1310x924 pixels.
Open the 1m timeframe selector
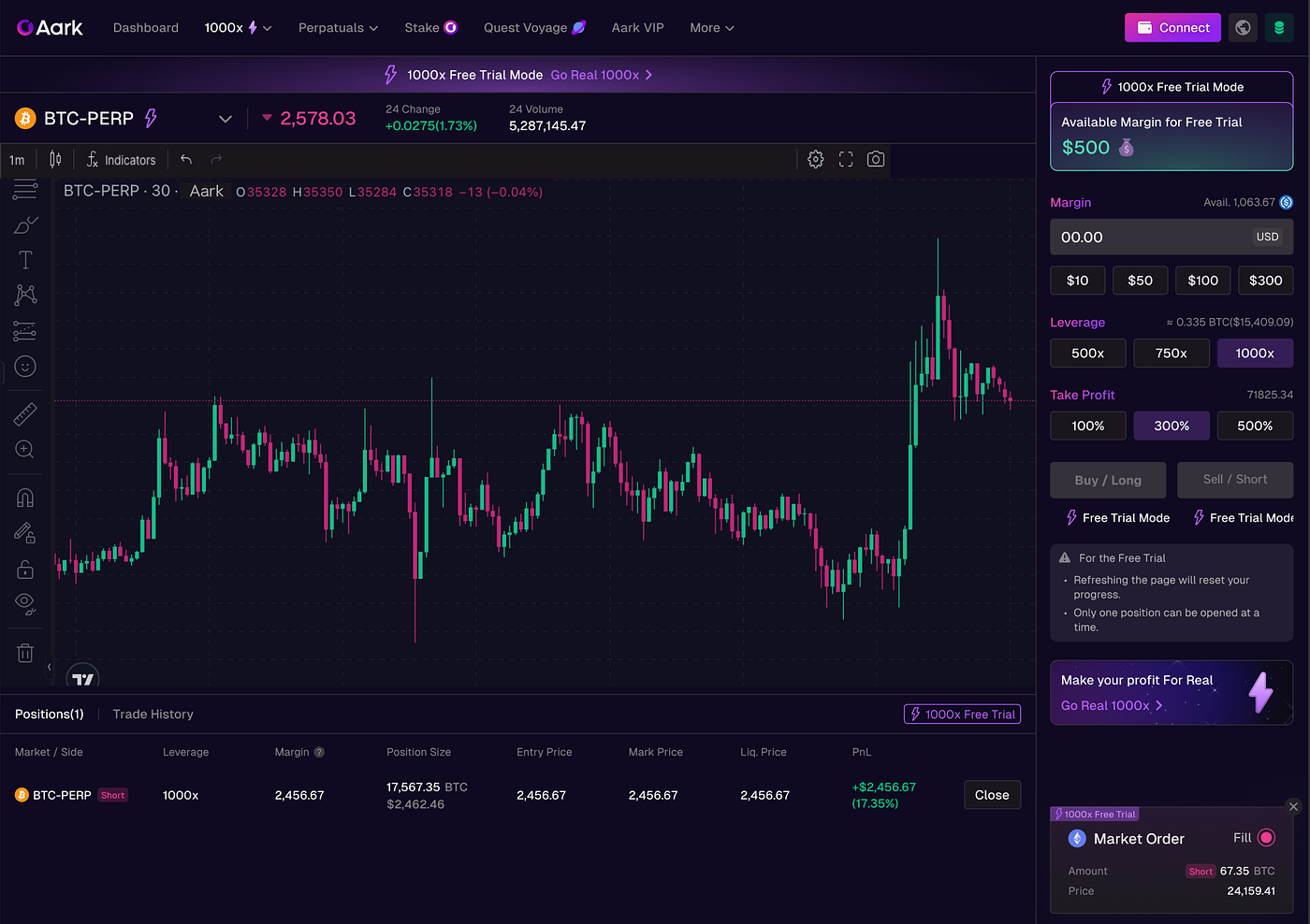tap(17, 160)
